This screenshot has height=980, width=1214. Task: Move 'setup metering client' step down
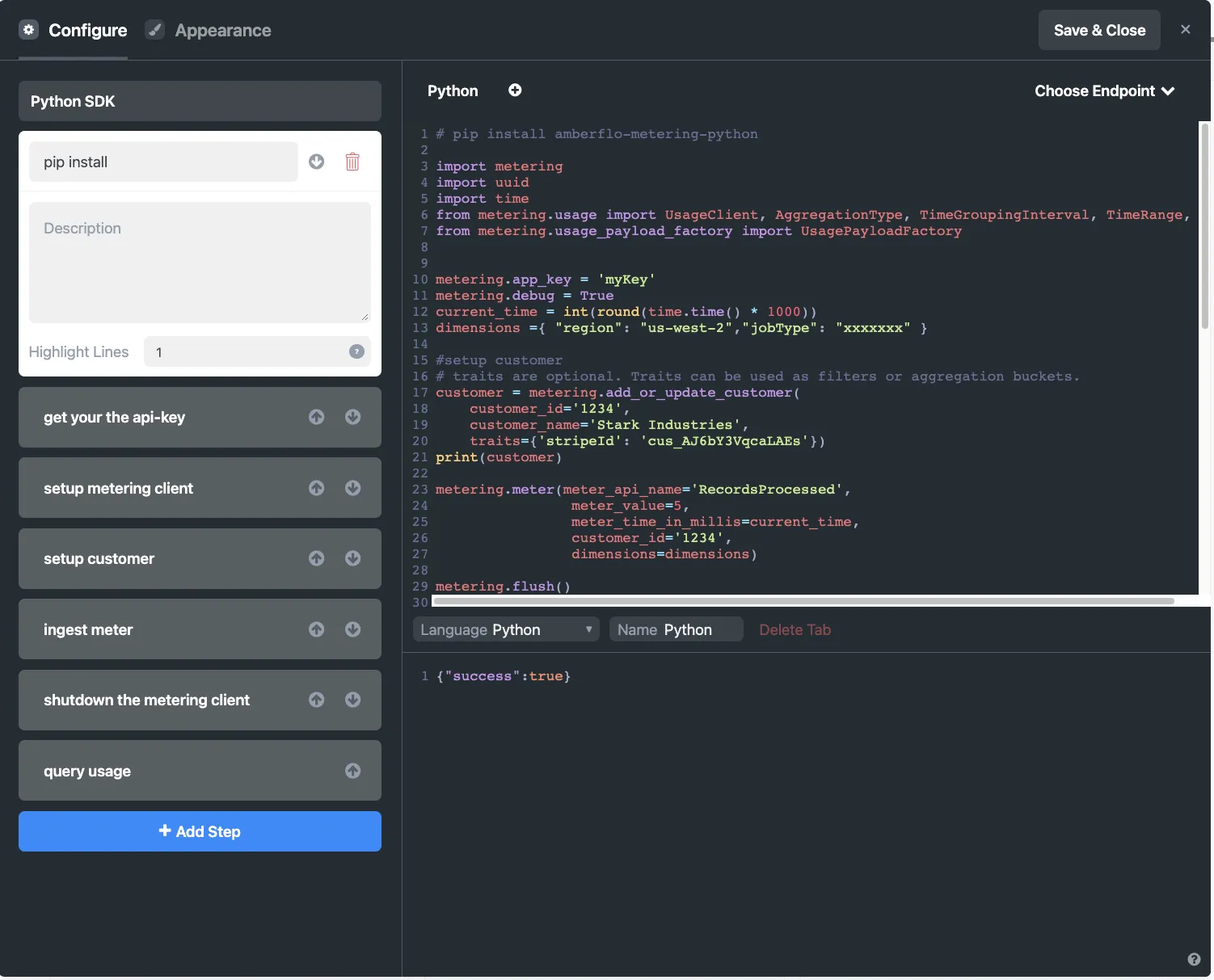(353, 488)
